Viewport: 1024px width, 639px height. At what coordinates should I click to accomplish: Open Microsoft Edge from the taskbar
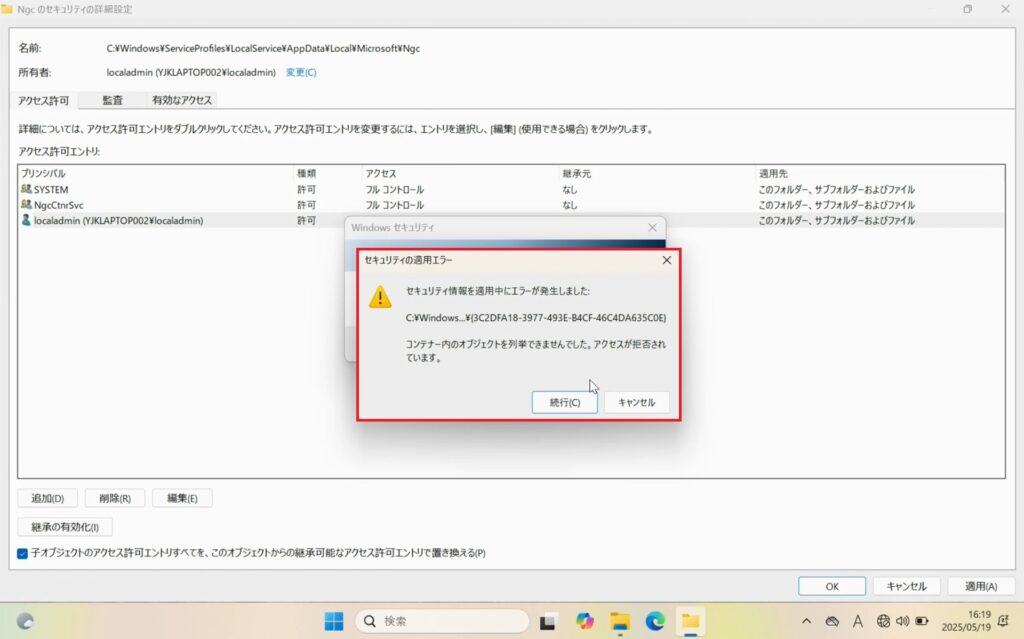tap(655, 621)
